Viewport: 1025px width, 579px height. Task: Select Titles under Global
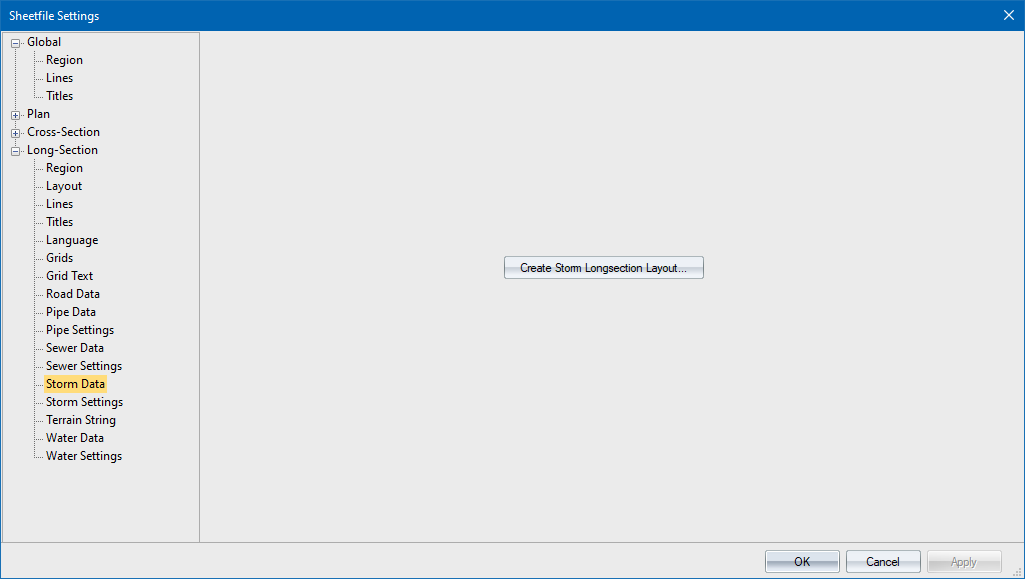pyautogui.click(x=59, y=96)
